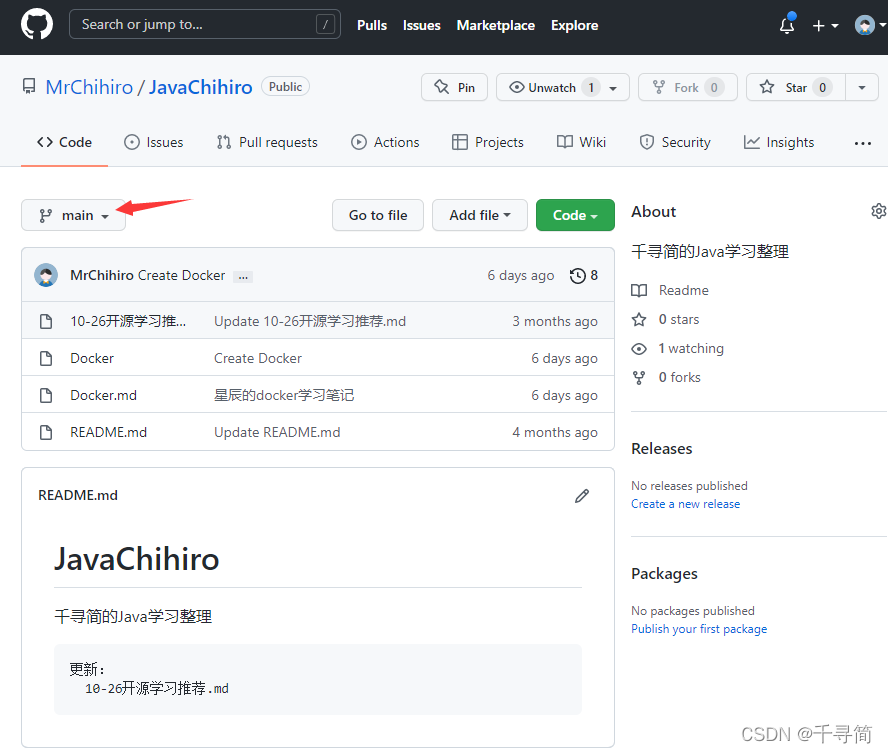The width and height of the screenshot is (888, 753).
Task: Click file icon beside README.md row
Action: point(46,433)
